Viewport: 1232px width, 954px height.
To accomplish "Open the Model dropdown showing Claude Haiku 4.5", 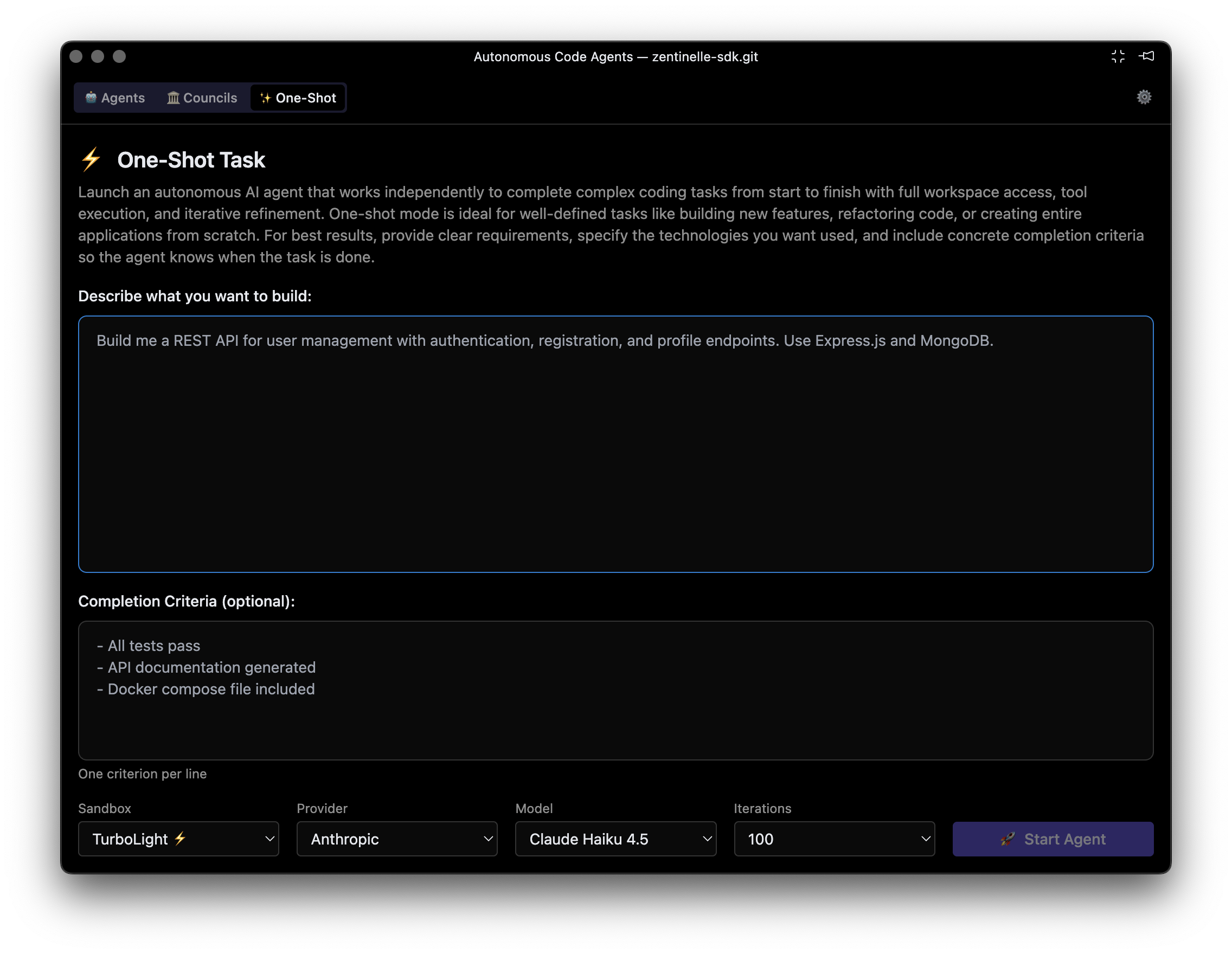I will click(615, 839).
